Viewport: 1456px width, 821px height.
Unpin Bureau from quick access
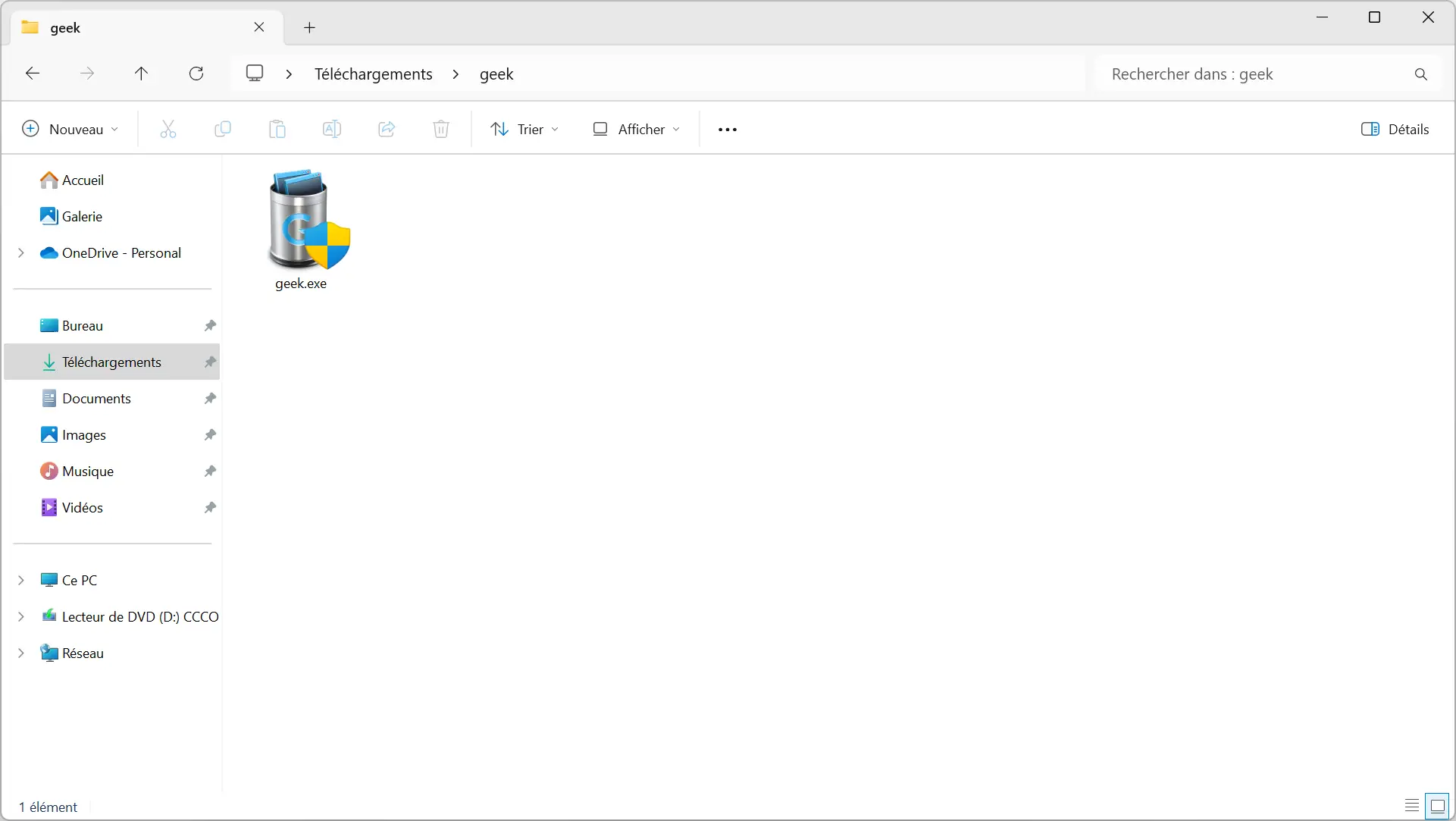(210, 326)
